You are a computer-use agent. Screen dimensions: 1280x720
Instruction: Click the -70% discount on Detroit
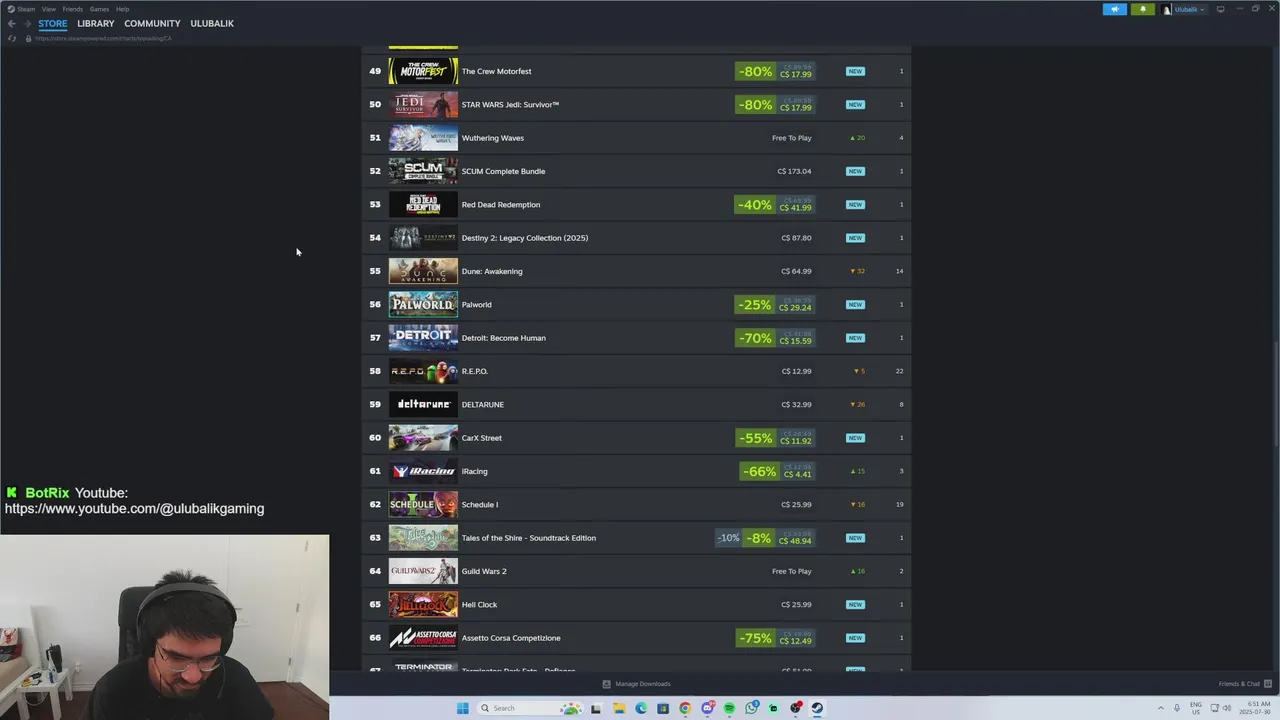tap(755, 338)
